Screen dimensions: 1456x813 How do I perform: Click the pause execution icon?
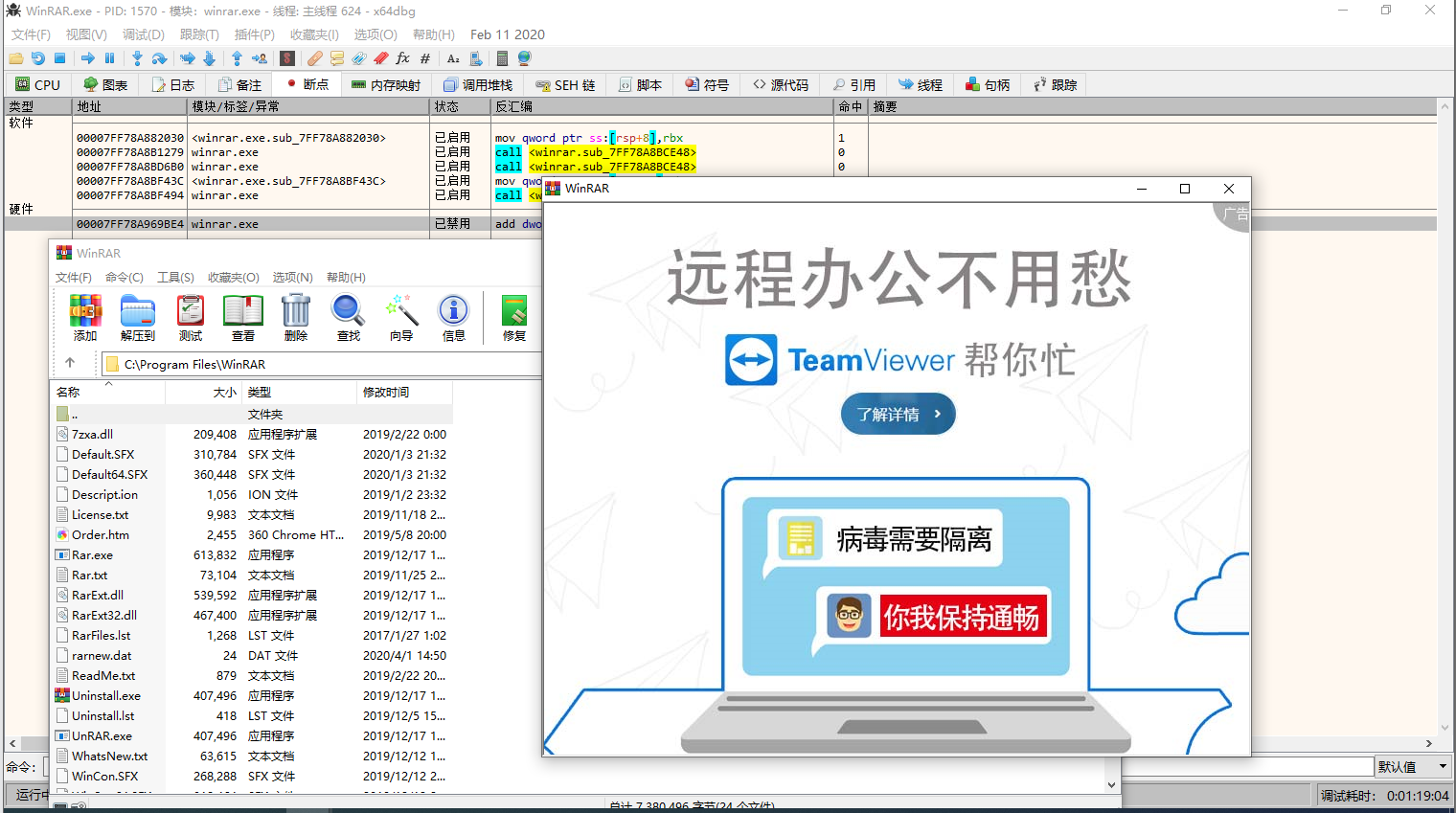(x=109, y=58)
